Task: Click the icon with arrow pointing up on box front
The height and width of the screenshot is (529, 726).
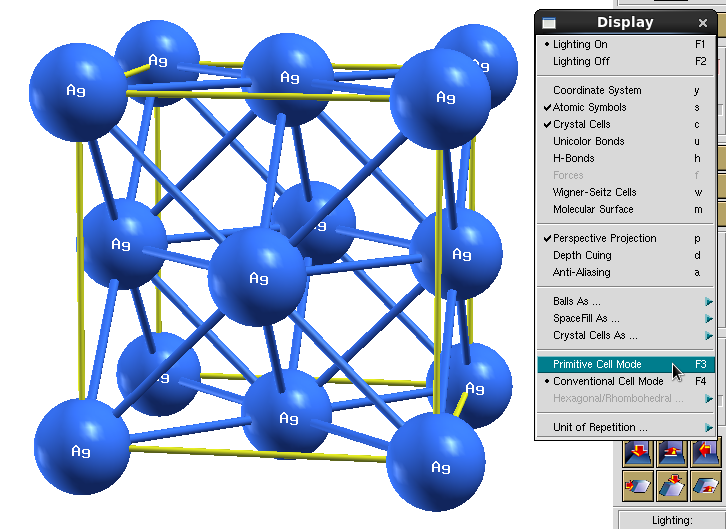Action: tap(706, 486)
